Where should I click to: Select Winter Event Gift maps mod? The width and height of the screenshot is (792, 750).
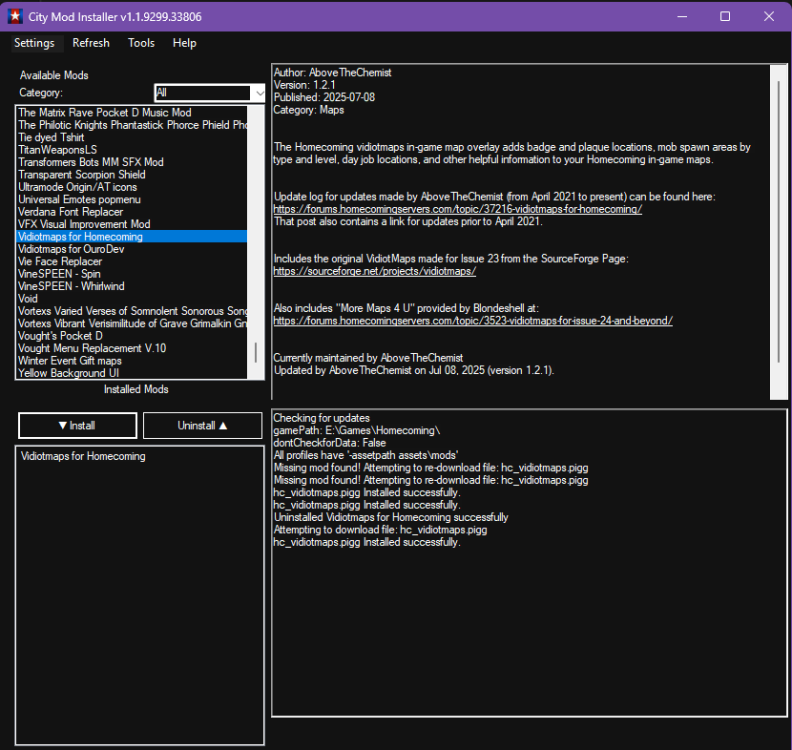coord(70,361)
